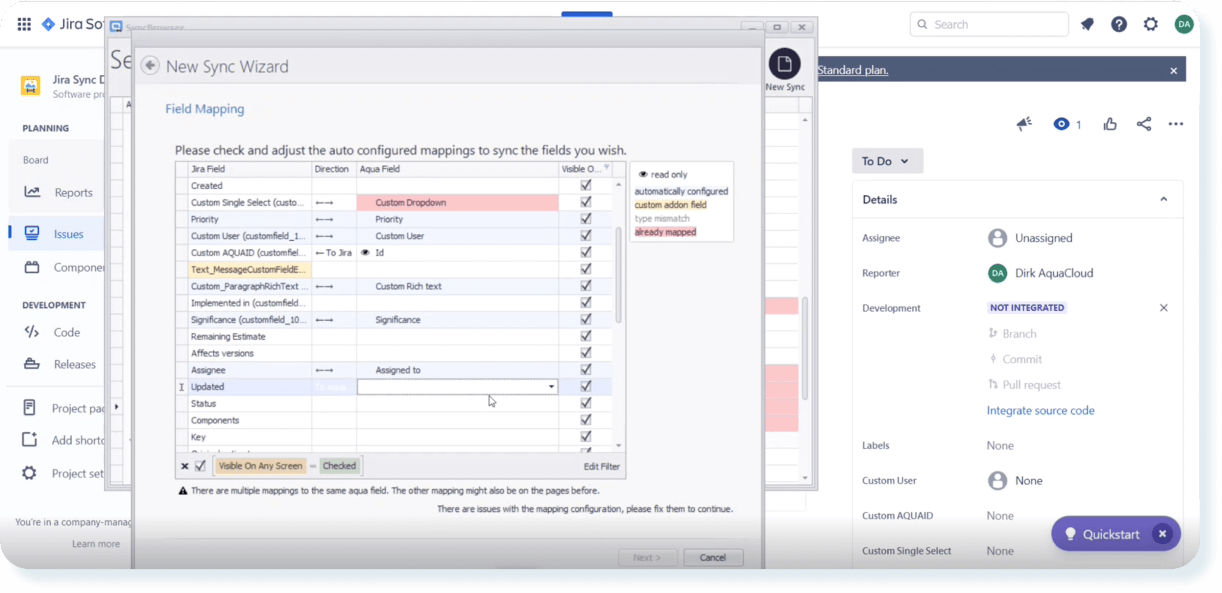The width and height of the screenshot is (1222, 593).
Task: Toggle Visible checkbox for Custom AQUAID row
Action: [x=586, y=252]
